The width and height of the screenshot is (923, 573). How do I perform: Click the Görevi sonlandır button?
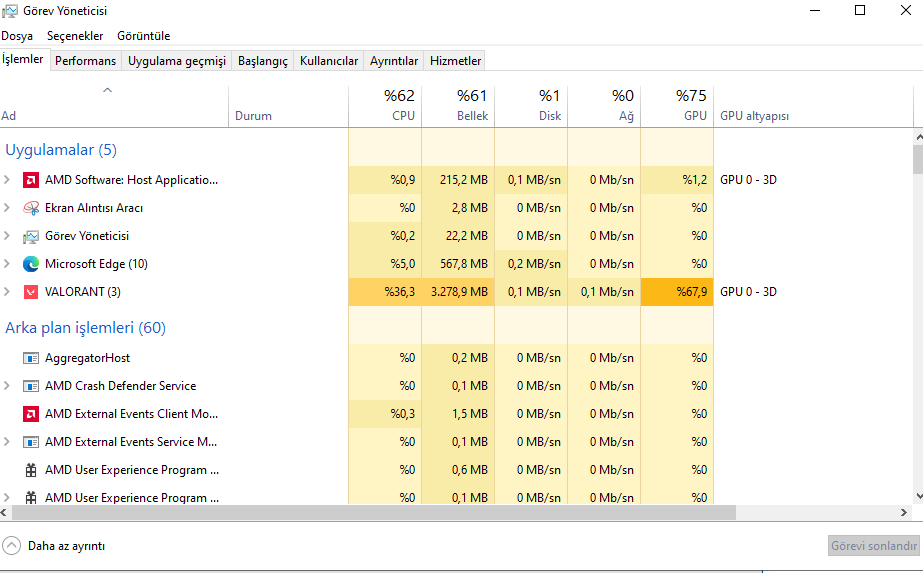click(874, 546)
